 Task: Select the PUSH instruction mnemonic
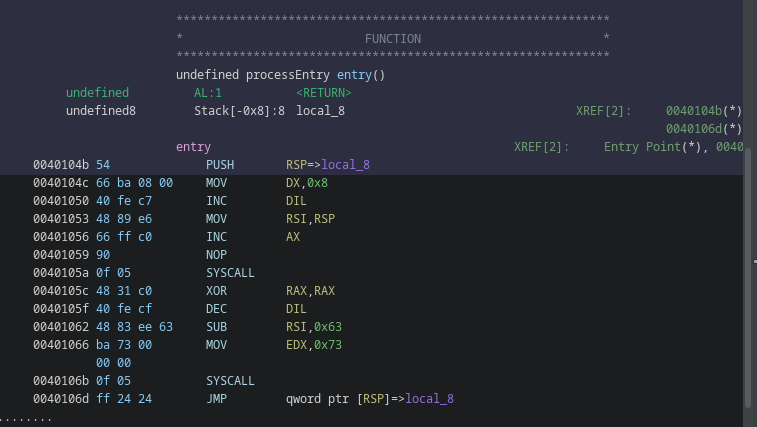[x=222, y=165]
